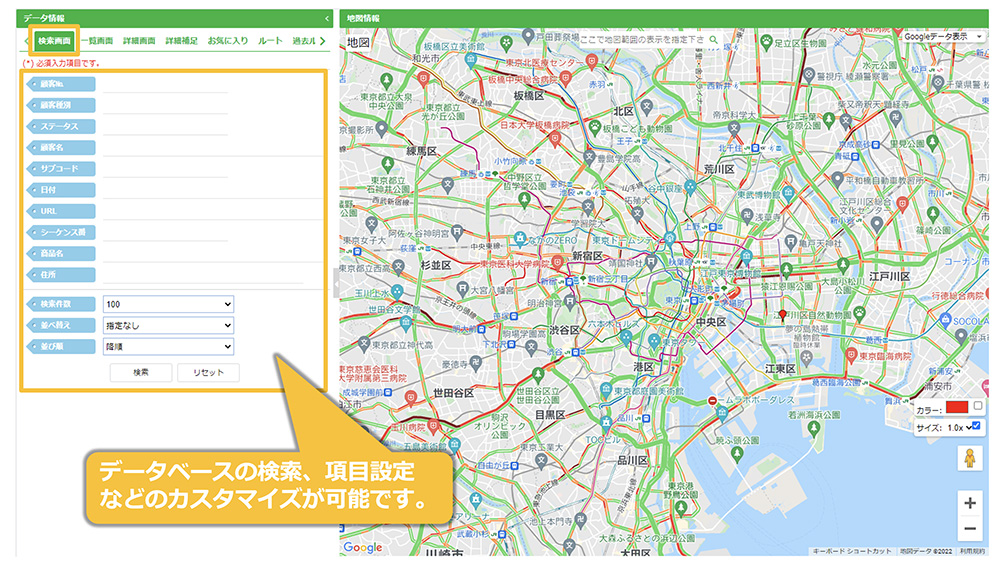
Task: Click the 世田谷区 ward label
Action: pyautogui.click(x=453, y=393)
